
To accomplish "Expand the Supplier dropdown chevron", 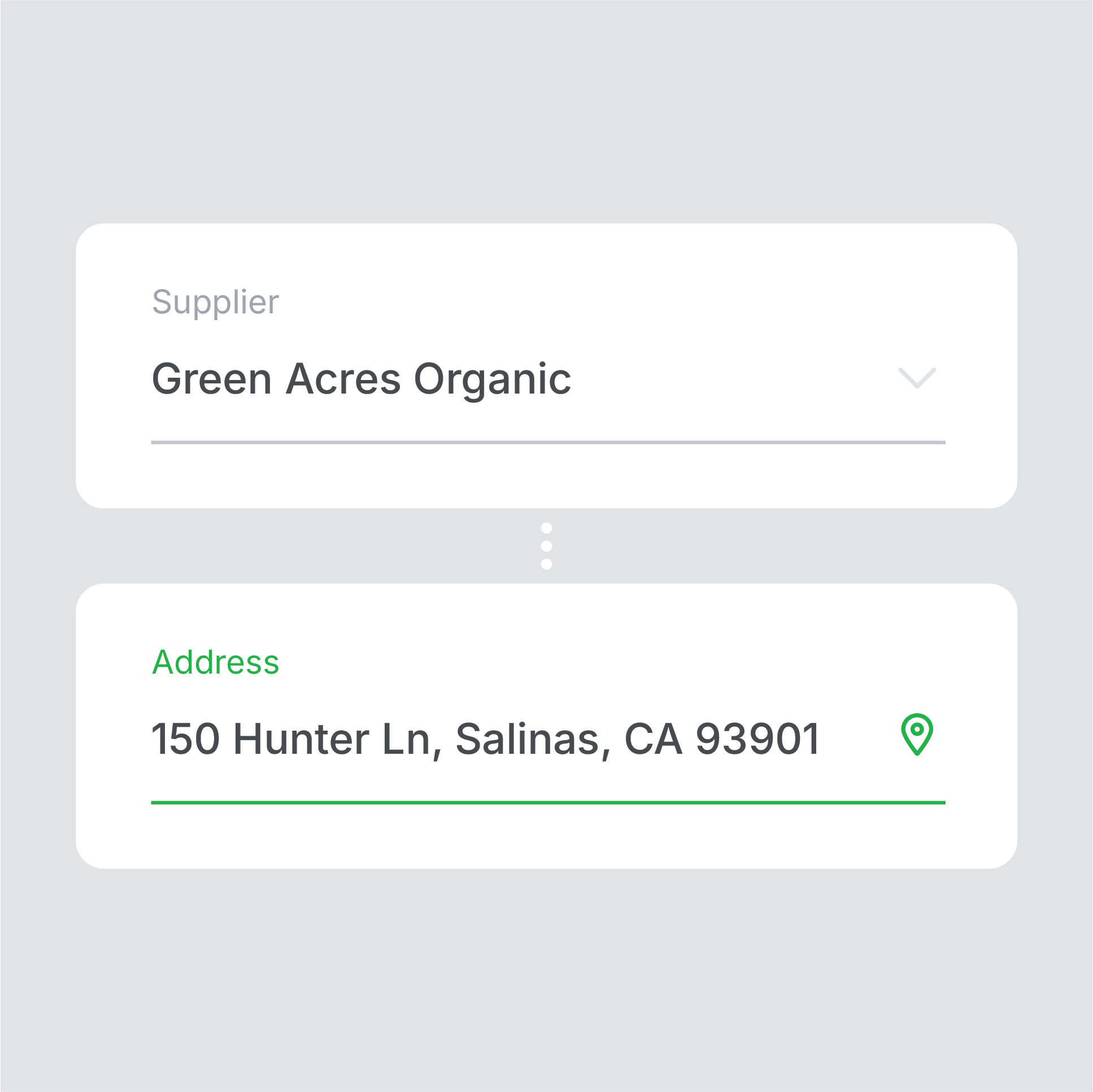I will [x=917, y=378].
